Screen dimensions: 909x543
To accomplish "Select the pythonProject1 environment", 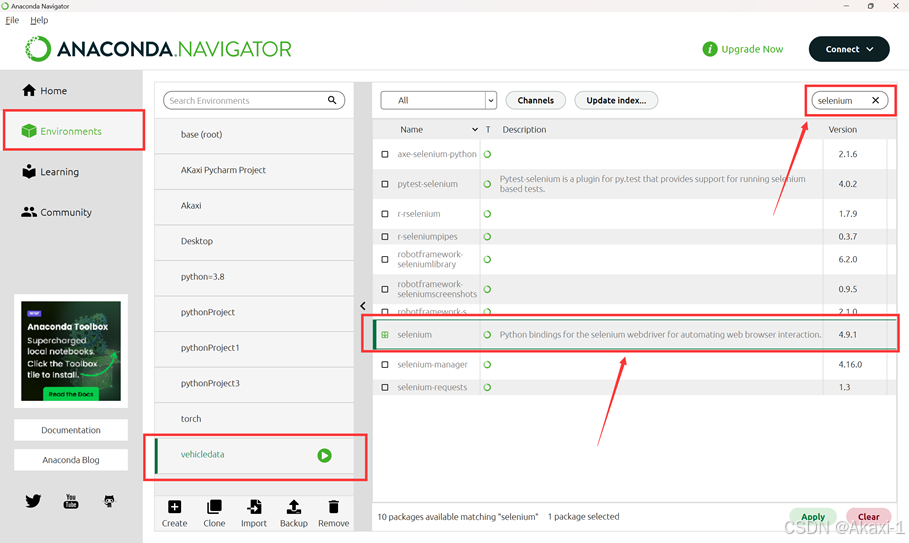I will pyautogui.click(x=254, y=348).
